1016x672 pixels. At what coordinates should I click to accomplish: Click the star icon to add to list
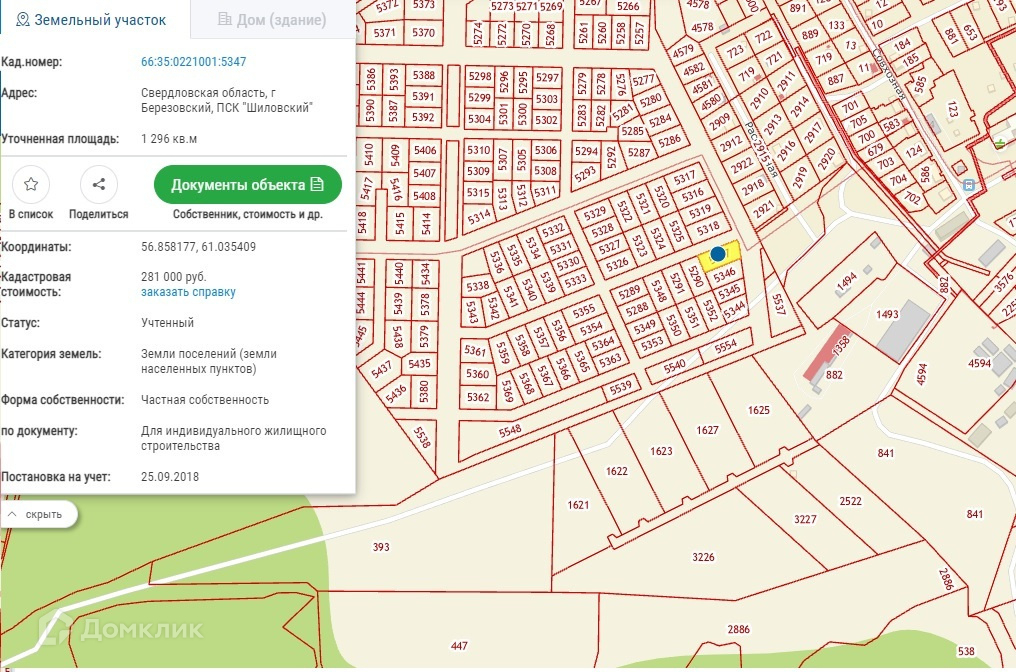tap(31, 184)
